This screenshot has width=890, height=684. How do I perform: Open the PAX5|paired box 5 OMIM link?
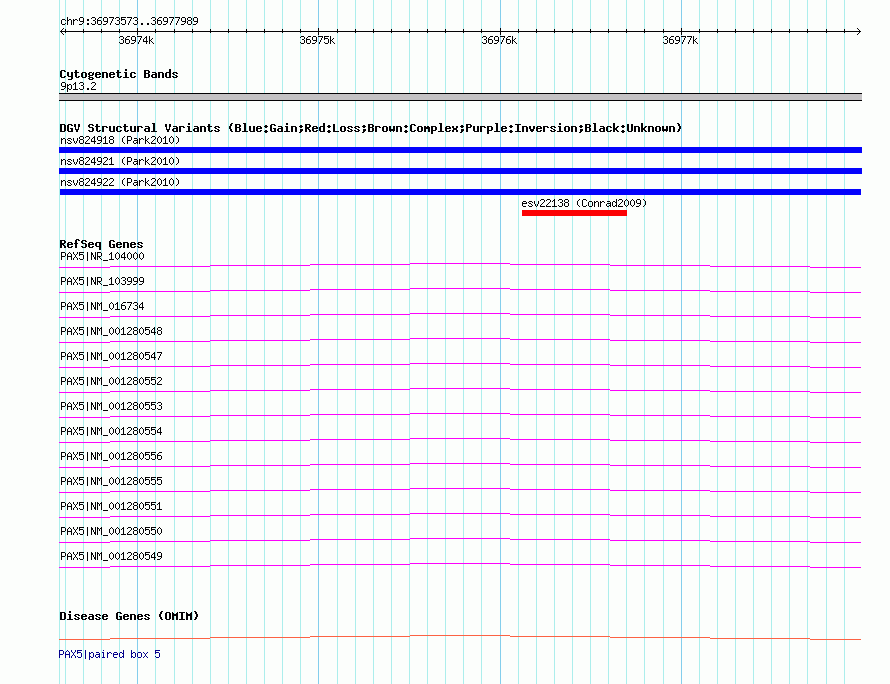[x=110, y=654]
